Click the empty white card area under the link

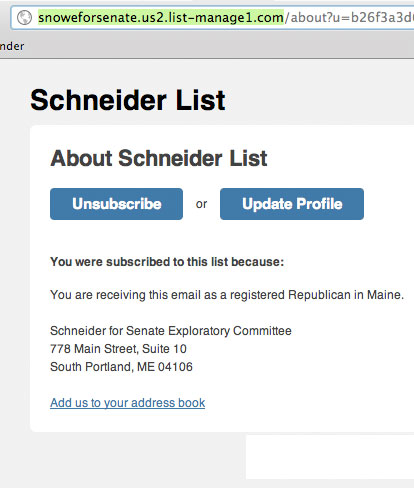pyautogui.click(x=220, y=421)
